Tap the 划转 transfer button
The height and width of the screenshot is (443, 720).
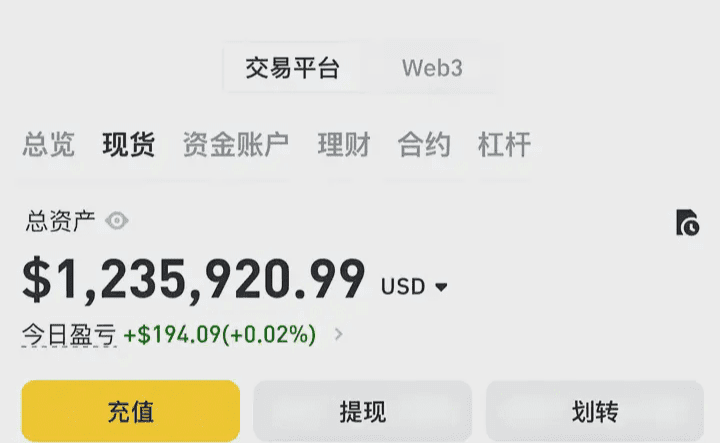595,411
